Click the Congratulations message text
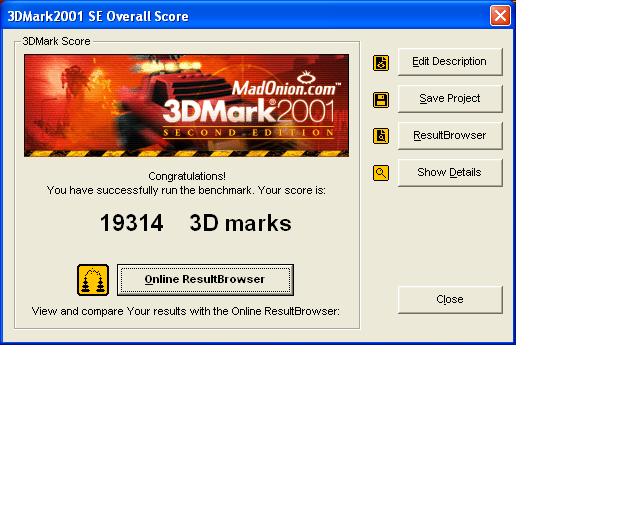640x512 pixels. pyautogui.click(x=186, y=176)
